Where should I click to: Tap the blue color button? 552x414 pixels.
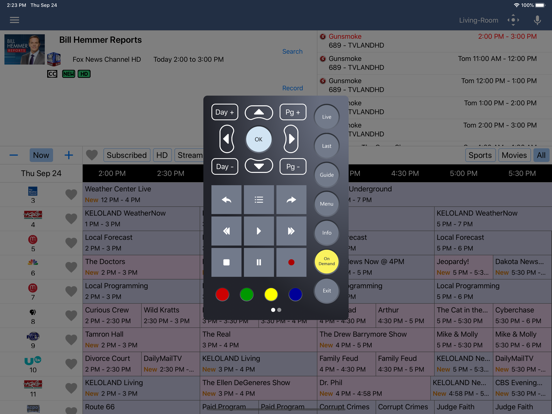(x=295, y=294)
